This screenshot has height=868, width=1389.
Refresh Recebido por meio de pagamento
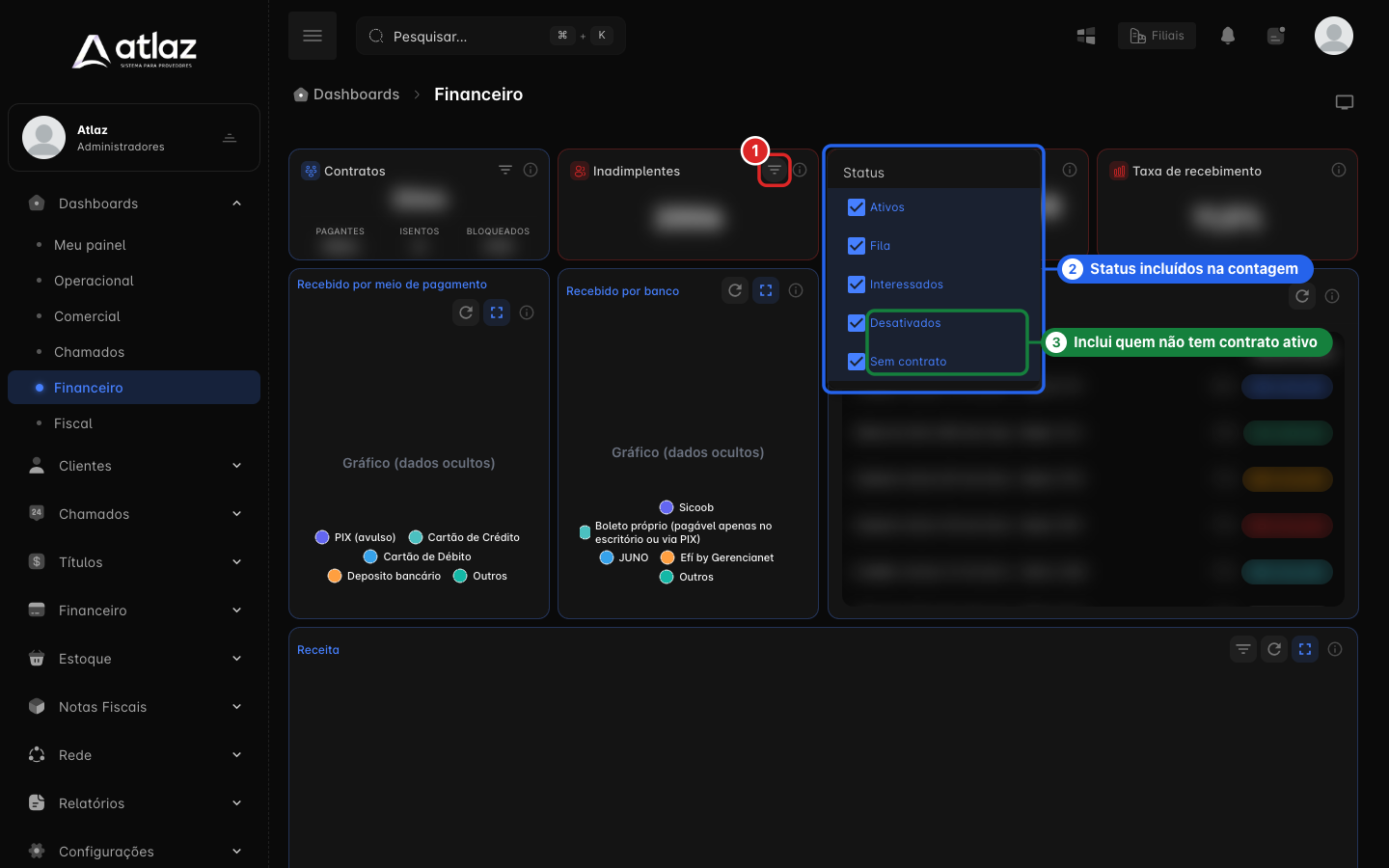pyautogui.click(x=466, y=312)
